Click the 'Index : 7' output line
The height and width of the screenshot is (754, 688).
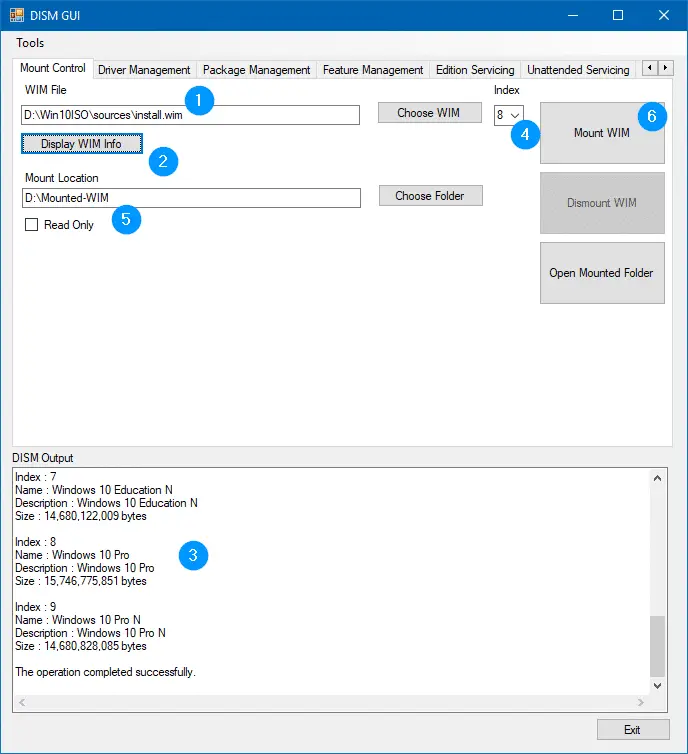pos(36,477)
